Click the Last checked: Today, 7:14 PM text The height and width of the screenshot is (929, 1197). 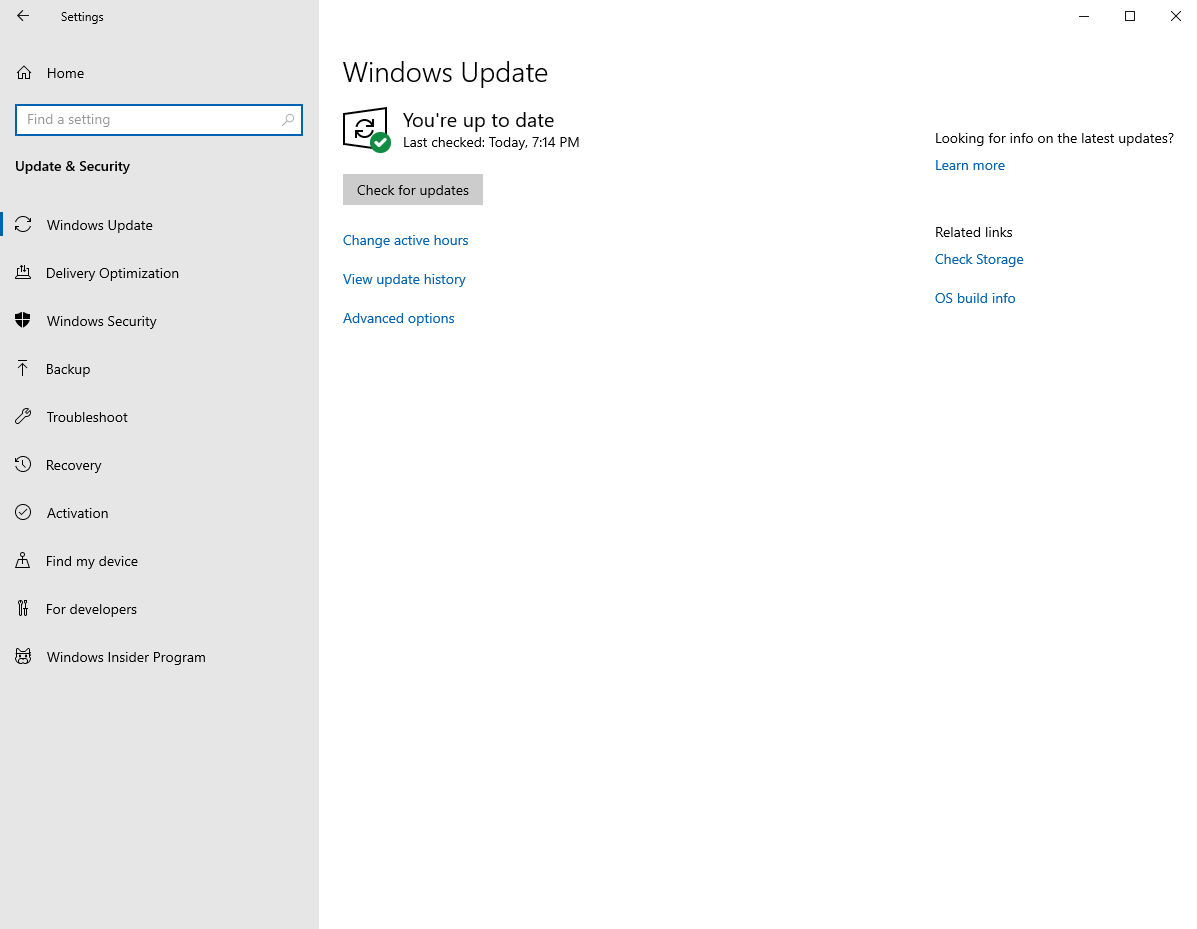[x=491, y=143]
